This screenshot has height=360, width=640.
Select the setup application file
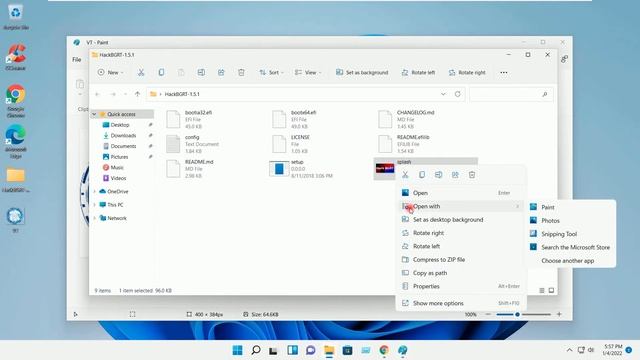tap(302, 169)
